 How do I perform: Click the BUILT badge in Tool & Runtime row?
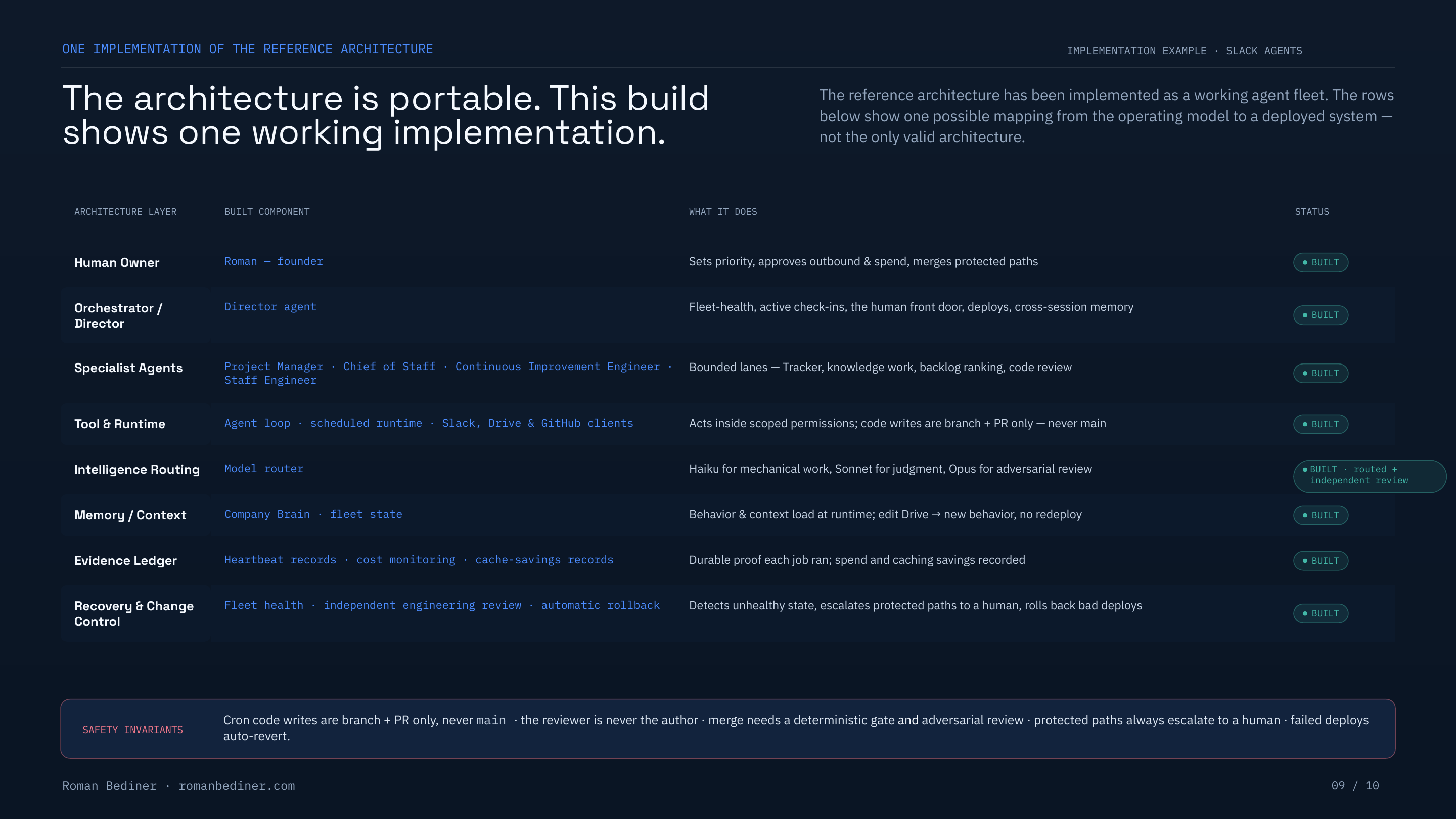1321,424
